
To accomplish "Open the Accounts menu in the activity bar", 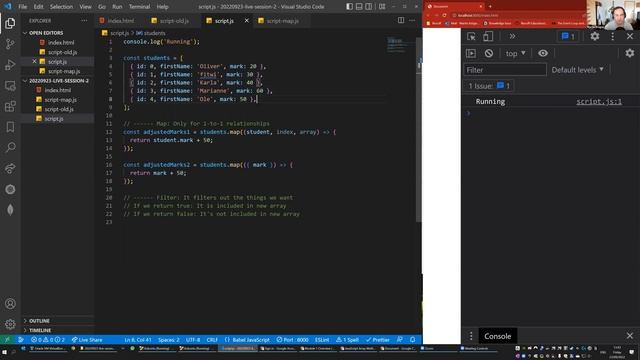I will click(x=10, y=304).
